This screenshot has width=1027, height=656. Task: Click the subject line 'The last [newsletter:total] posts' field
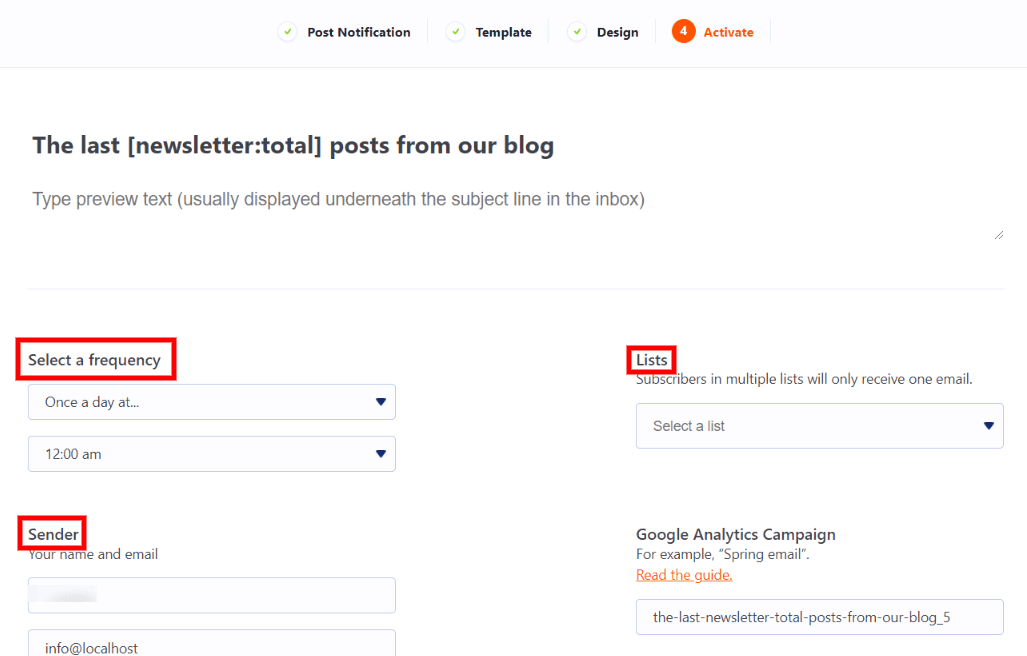tap(293, 145)
